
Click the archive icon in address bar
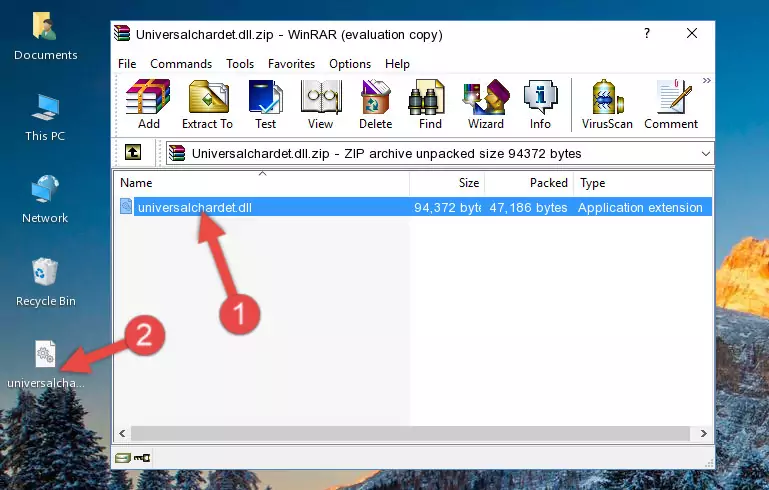177,154
